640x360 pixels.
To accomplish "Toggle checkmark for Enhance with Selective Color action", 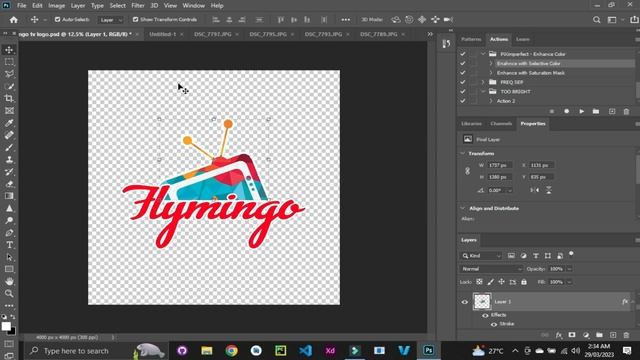I will [x=462, y=63].
